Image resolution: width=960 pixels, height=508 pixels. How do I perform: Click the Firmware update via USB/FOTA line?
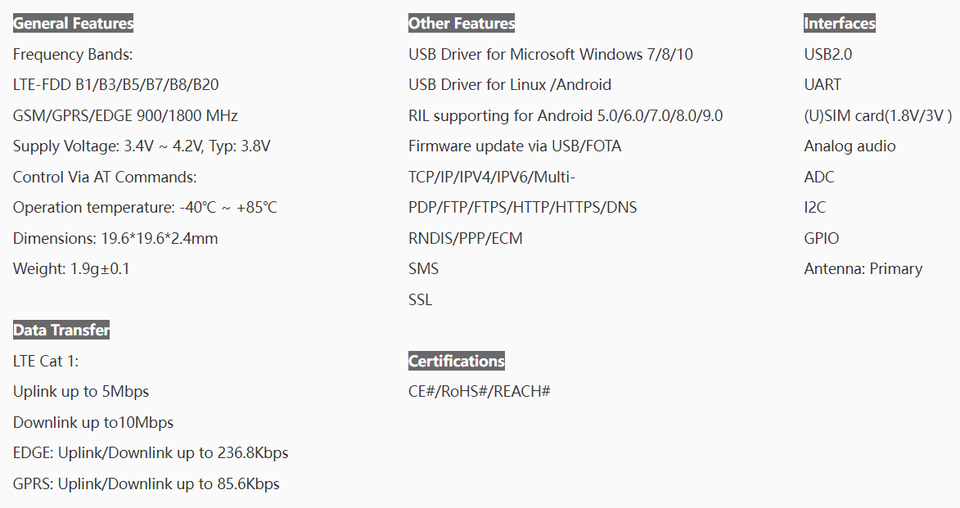514,147
